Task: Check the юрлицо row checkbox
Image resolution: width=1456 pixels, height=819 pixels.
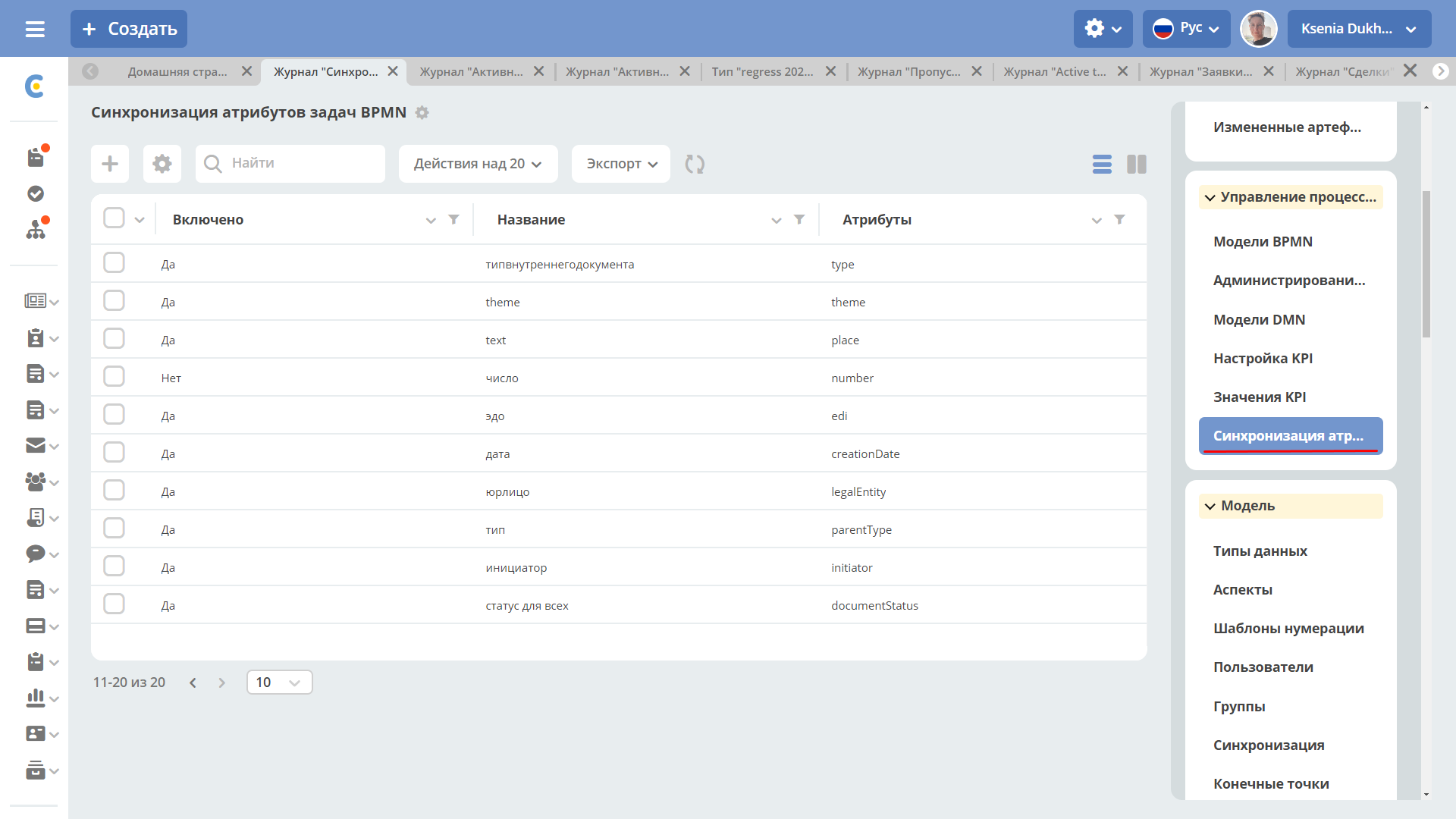Action: tap(114, 491)
